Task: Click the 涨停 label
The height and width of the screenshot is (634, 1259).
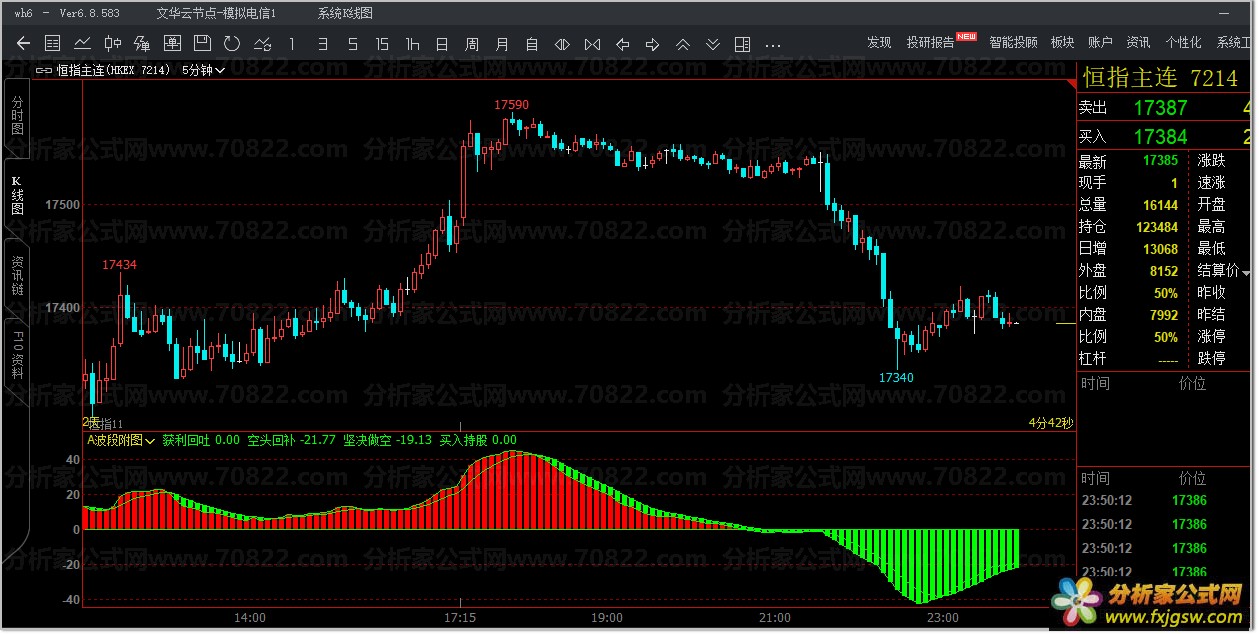Action: [1211, 337]
